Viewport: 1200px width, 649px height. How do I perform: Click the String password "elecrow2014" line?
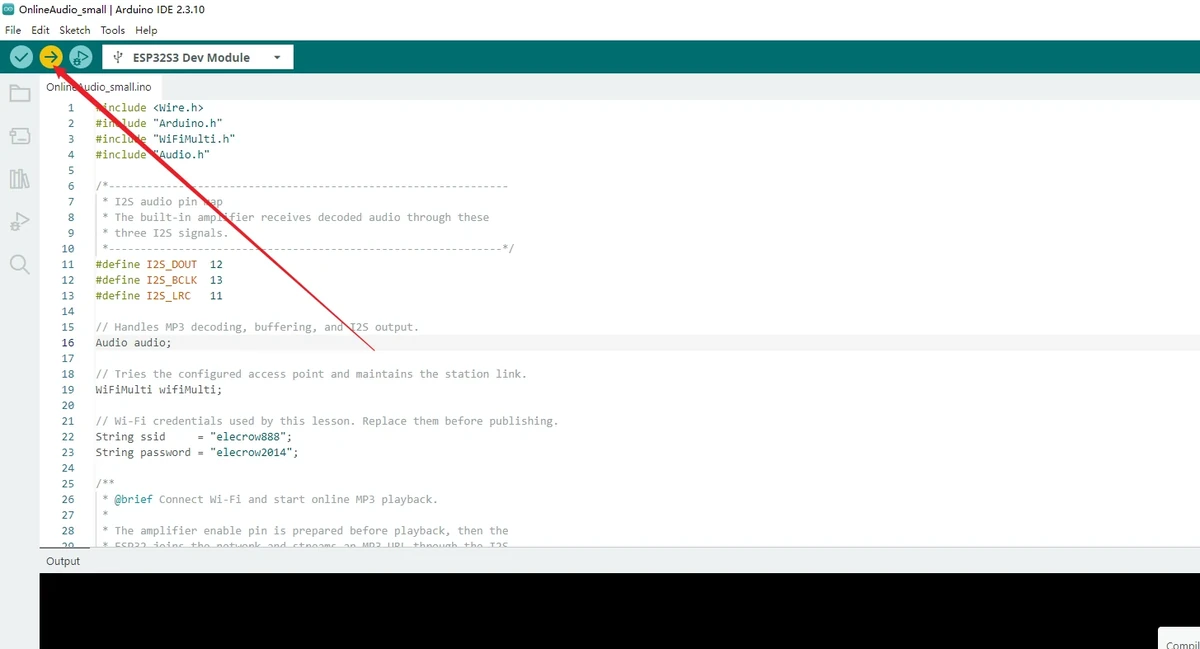tap(197, 452)
